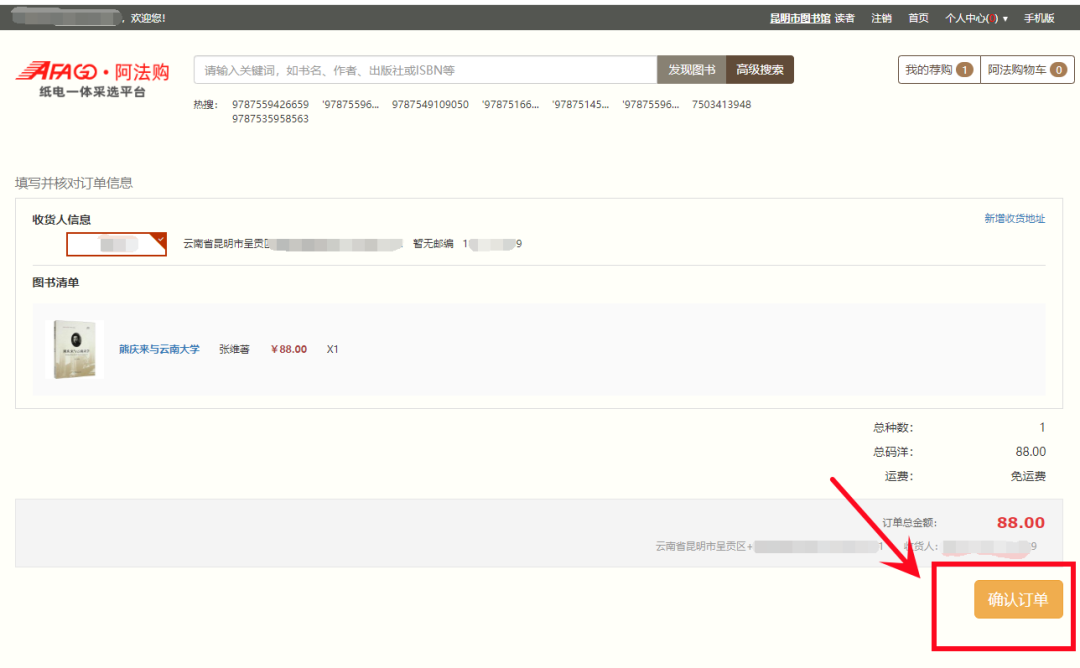Click hot search term 9787559426659
The height and width of the screenshot is (668, 1080).
point(270,105)
